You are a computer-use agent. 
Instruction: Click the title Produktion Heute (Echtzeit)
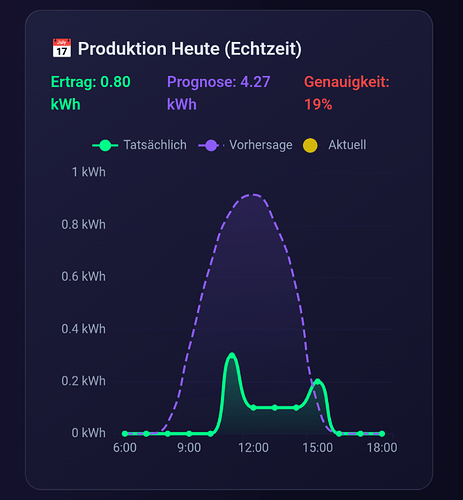[x=190, y=49]
